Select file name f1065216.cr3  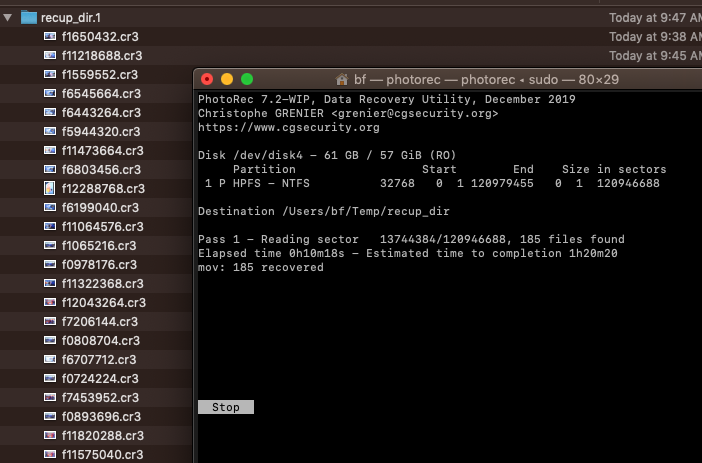99,246
